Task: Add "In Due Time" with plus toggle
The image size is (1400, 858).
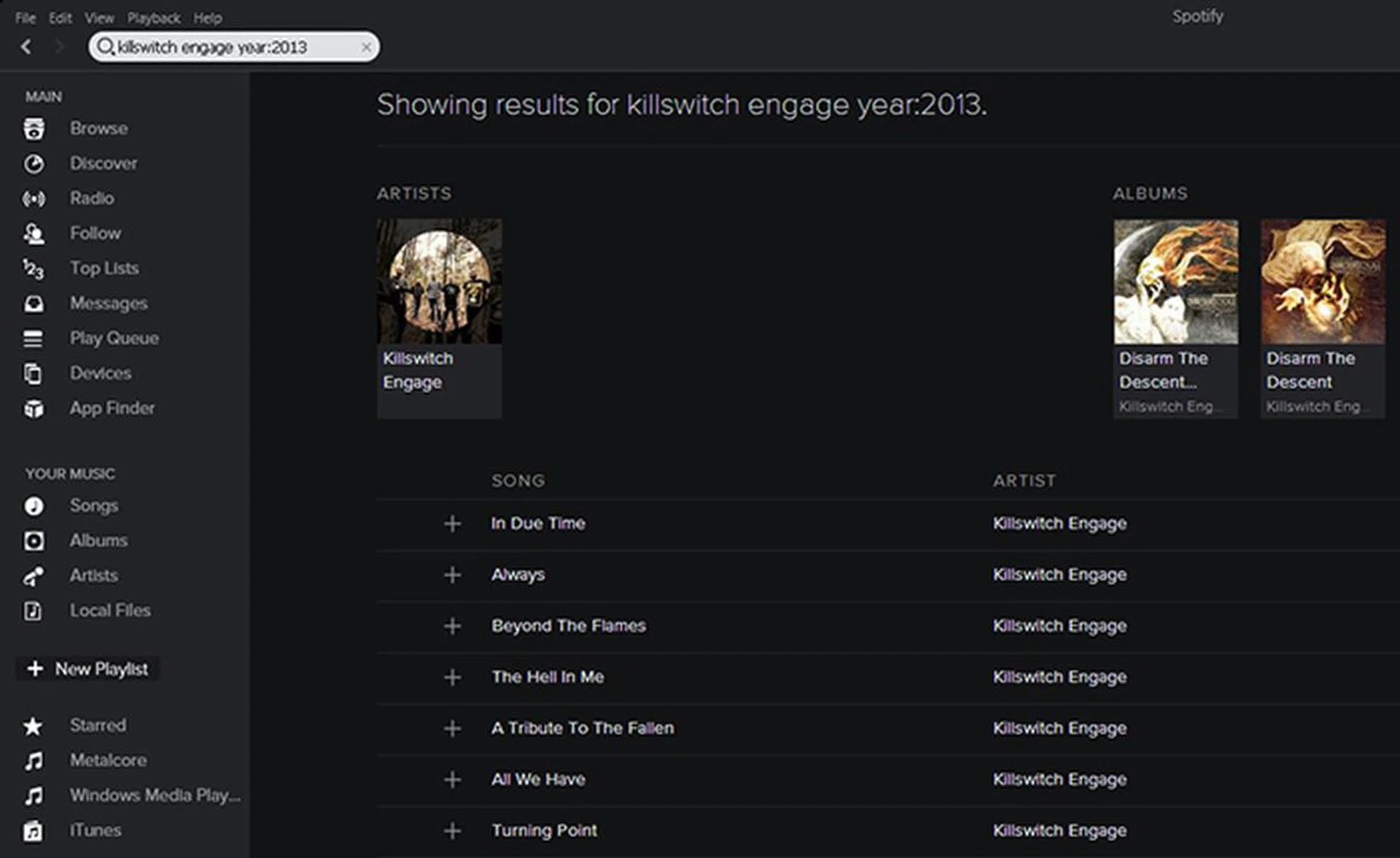Action: [452, 524]
